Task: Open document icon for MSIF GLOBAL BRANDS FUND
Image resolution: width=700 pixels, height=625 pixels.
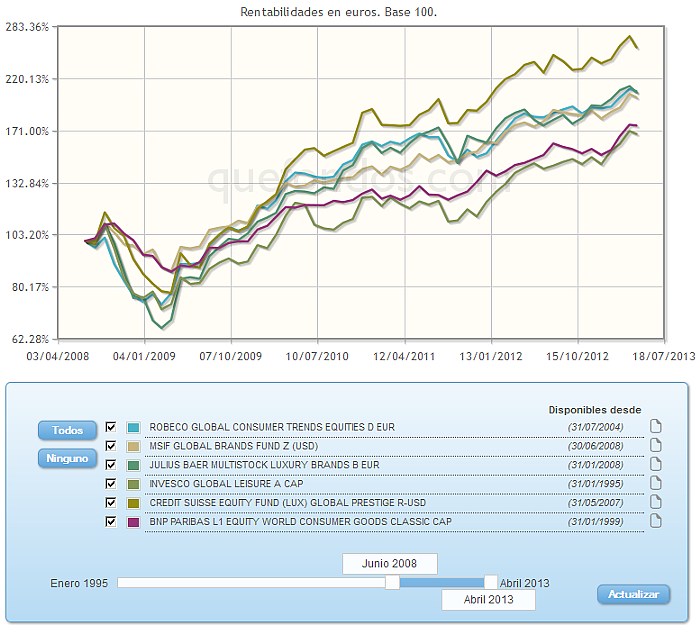Action: (655, 446)
